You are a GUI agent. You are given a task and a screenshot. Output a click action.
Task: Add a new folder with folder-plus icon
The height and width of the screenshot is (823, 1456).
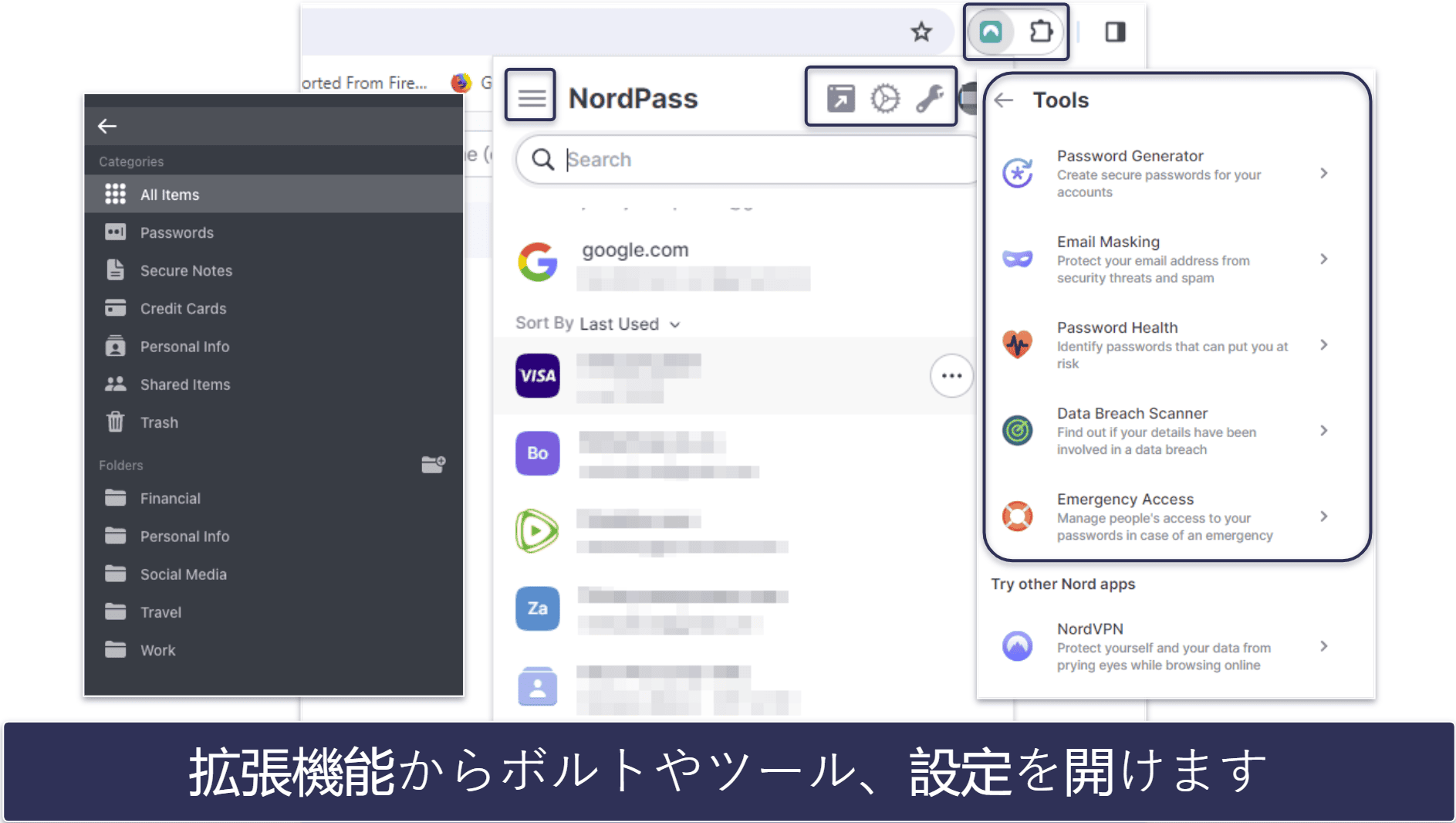[434, 464]
